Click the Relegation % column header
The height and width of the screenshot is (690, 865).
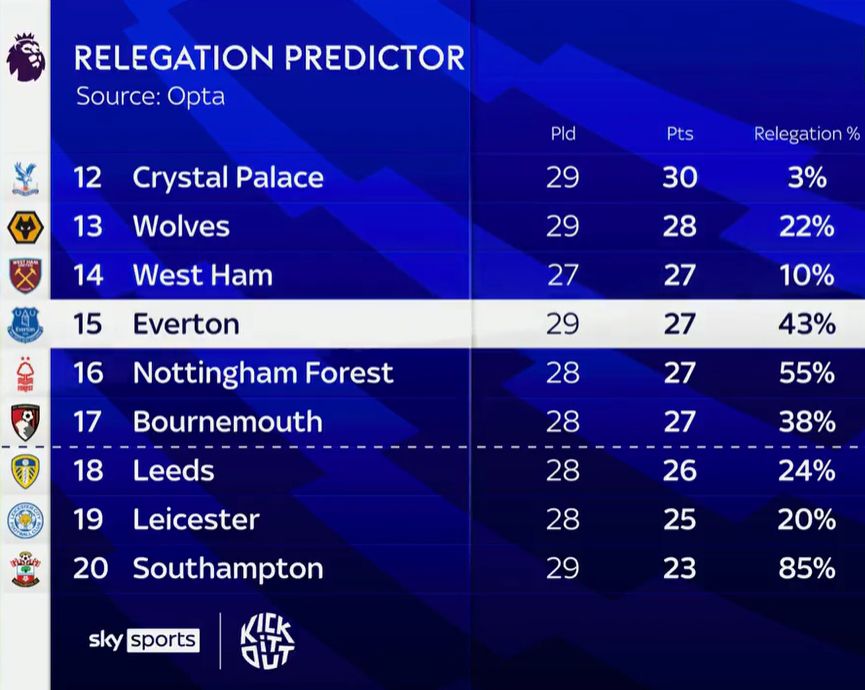806,134
